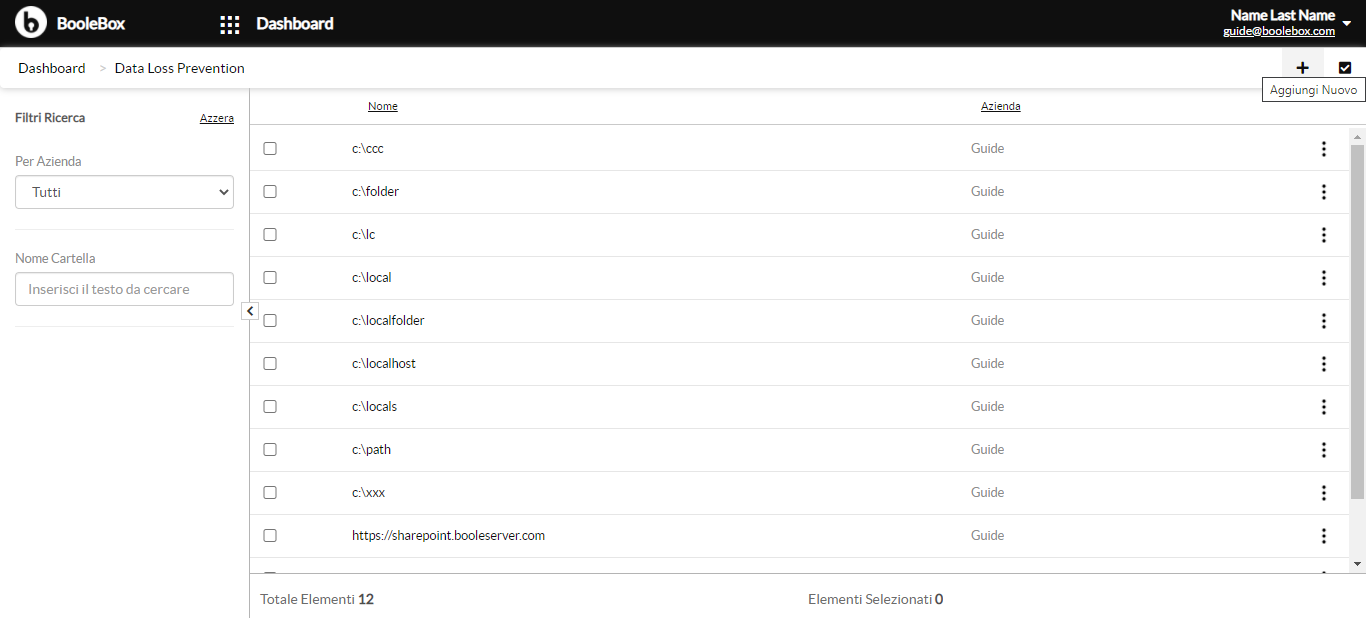Open the three-dot menu for c:\ccc
The width and height of the screenshot is (1366, 618).
pos(1324,149)
